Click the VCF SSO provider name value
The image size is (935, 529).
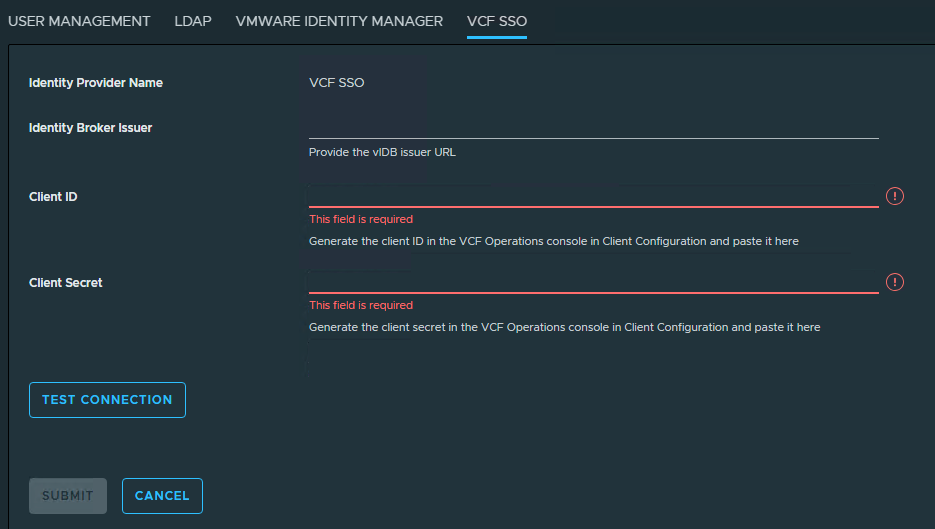click(336, 83)
